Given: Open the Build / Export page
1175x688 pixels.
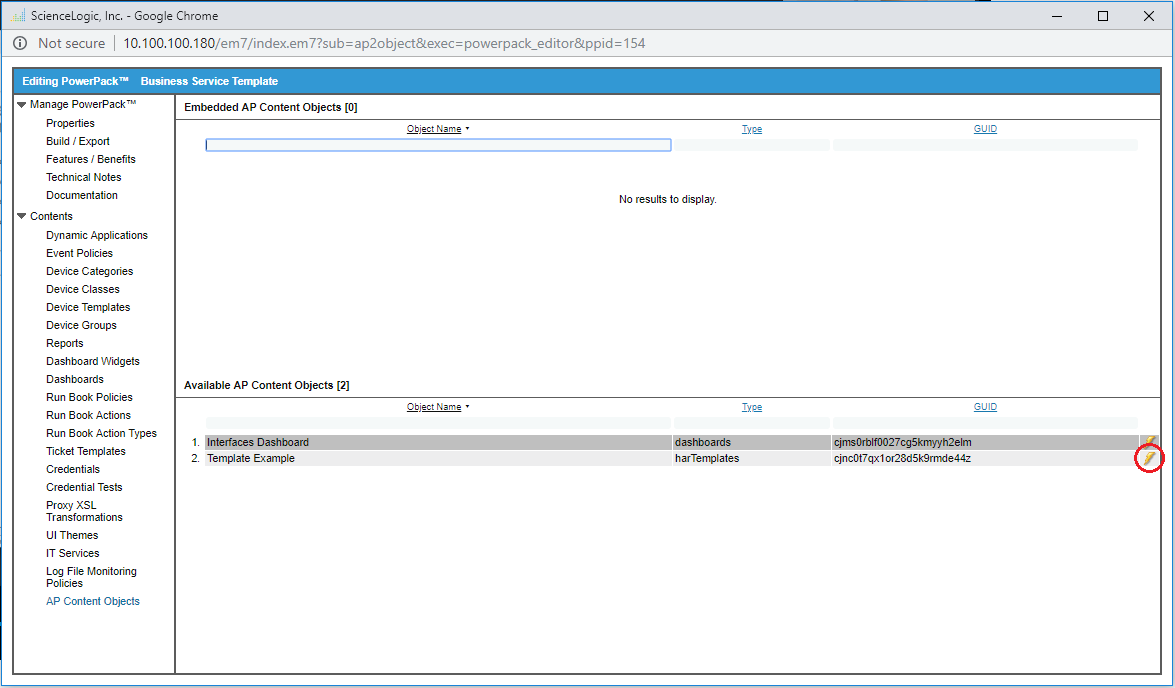Looking at the screenshot, I should pyautogui.click(x=78, y=141).
